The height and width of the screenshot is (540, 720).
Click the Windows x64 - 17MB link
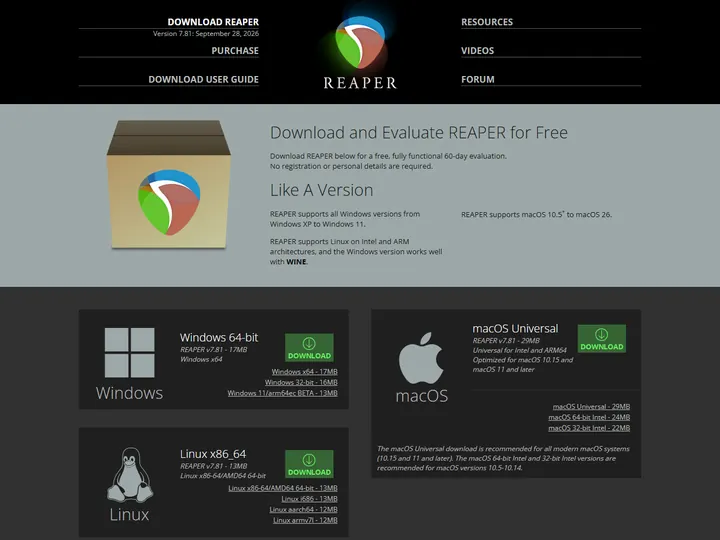pos(304,371)
